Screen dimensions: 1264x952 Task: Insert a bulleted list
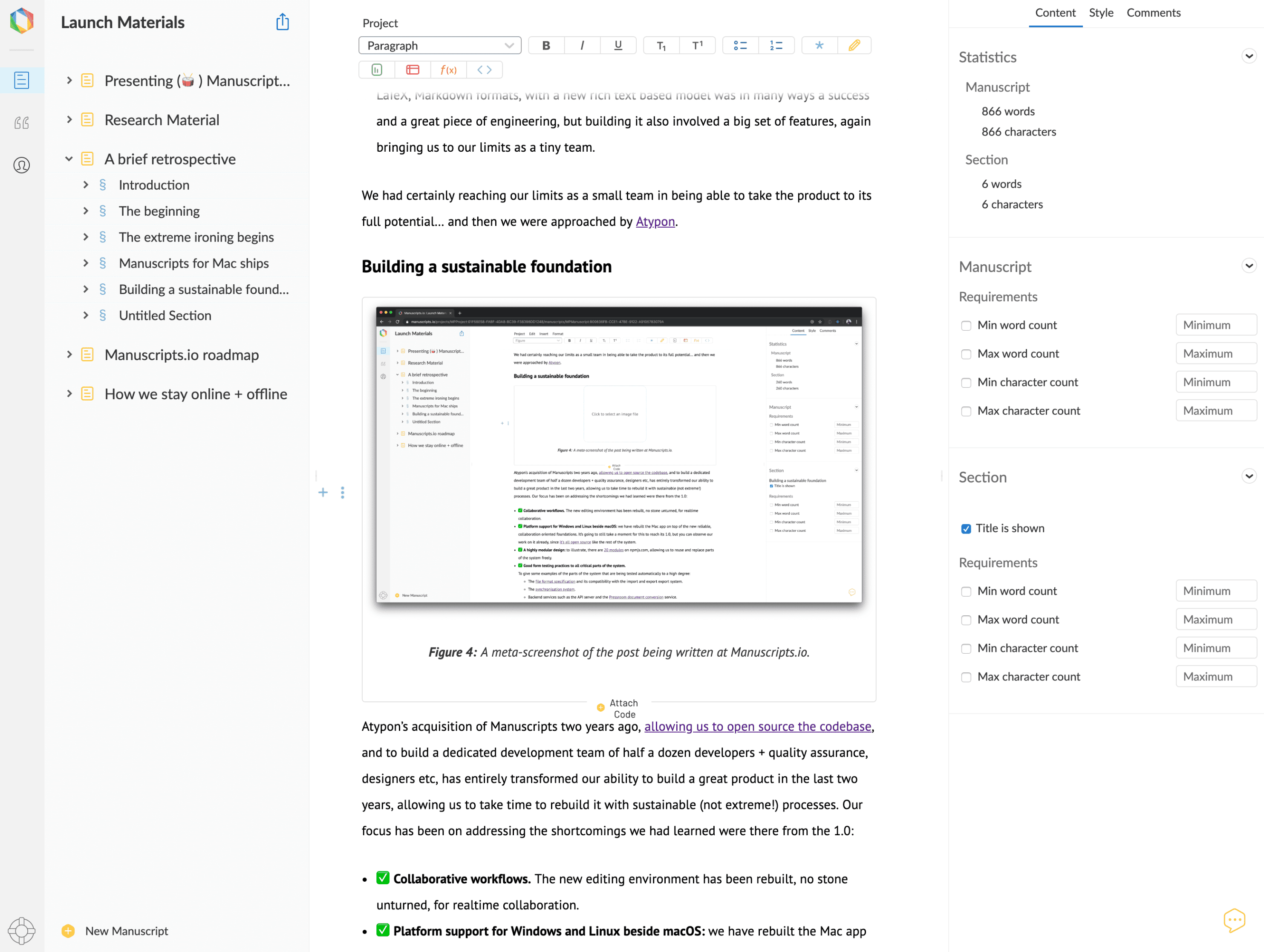pyautogui.click(x=740, y=46)
